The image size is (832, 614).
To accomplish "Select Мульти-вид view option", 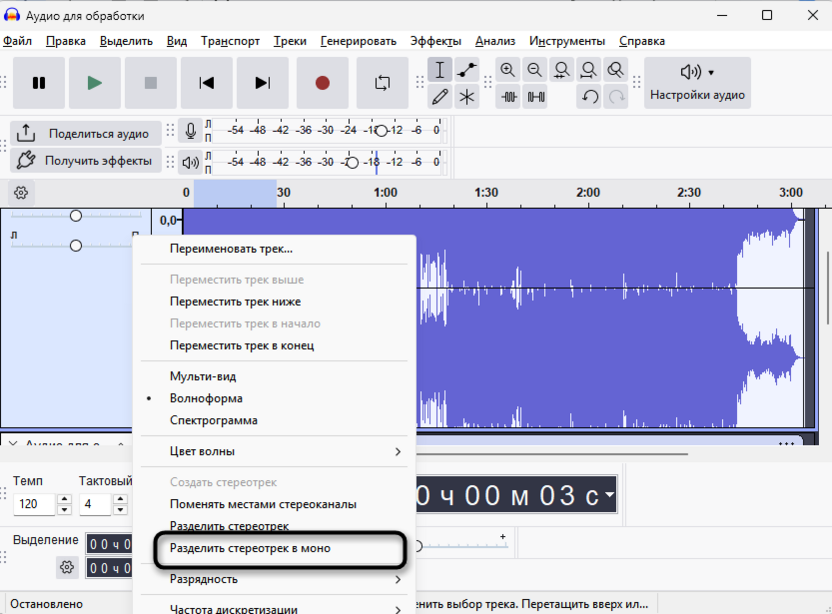I will (x=274, y=376).
